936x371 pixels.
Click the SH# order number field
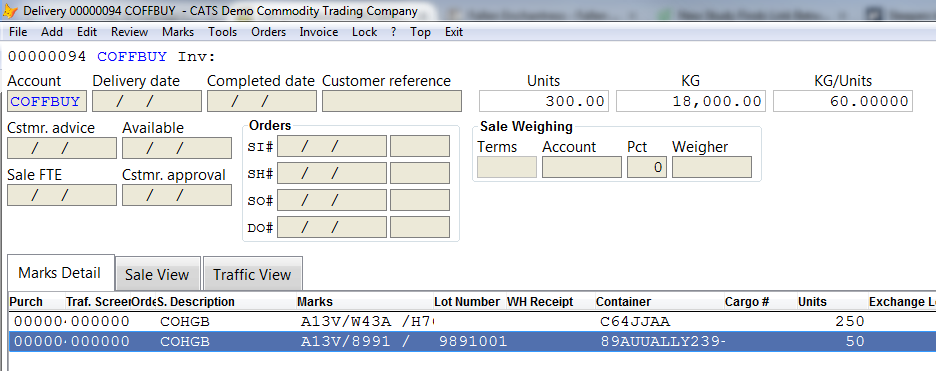(x=420, y=173)
